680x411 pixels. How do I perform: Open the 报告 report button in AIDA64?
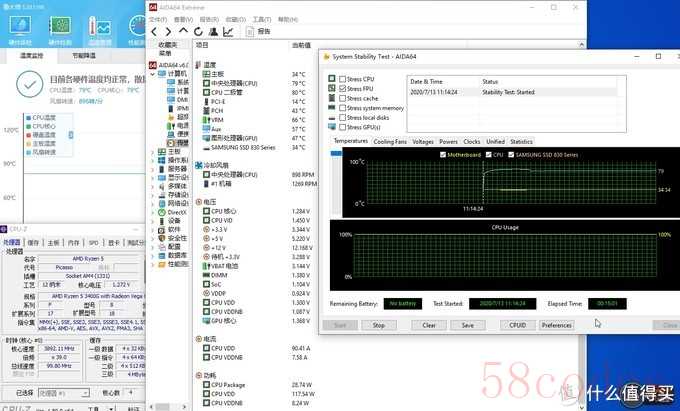(258, 31)
